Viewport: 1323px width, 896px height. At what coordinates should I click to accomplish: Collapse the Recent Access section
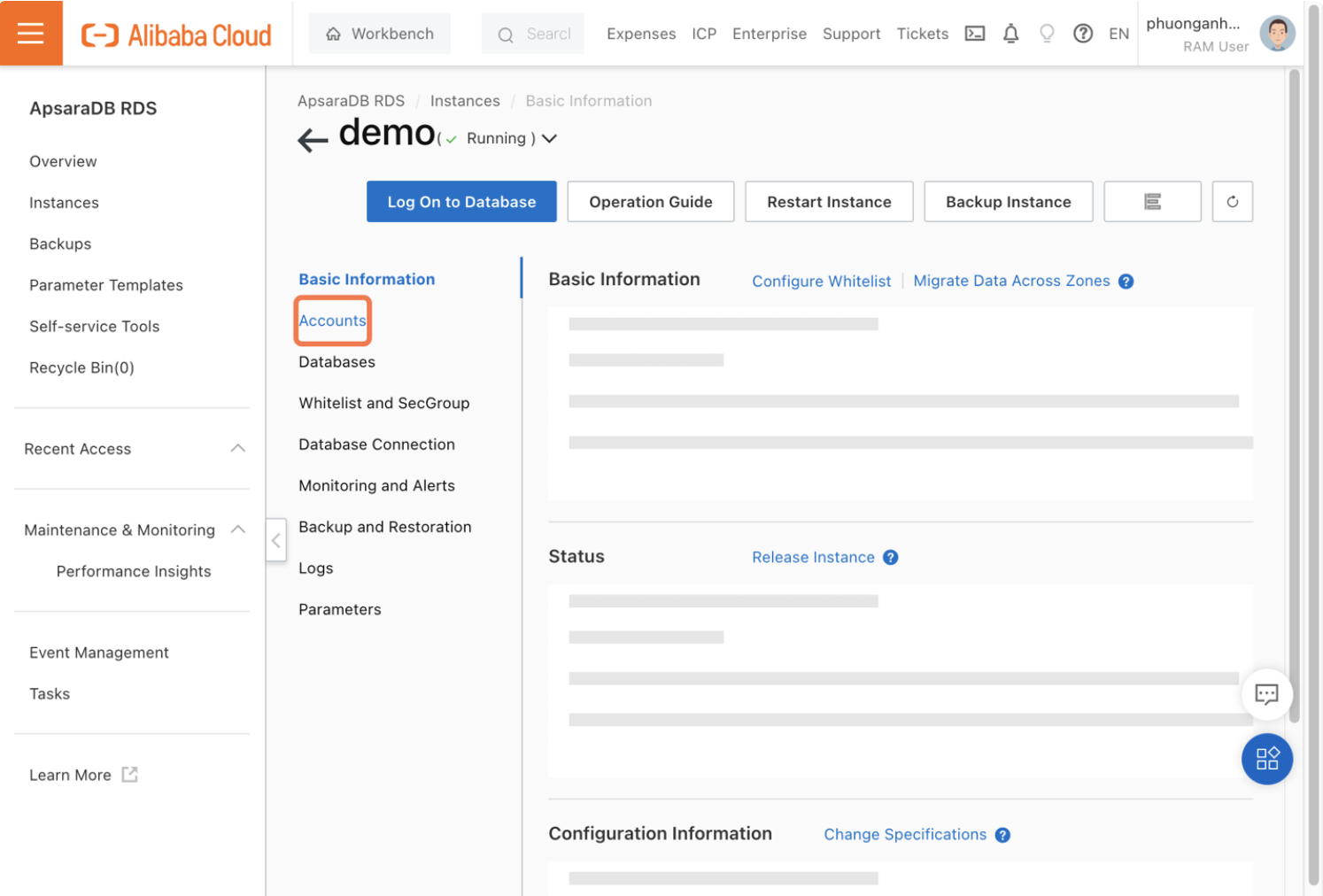coord(238,448)
